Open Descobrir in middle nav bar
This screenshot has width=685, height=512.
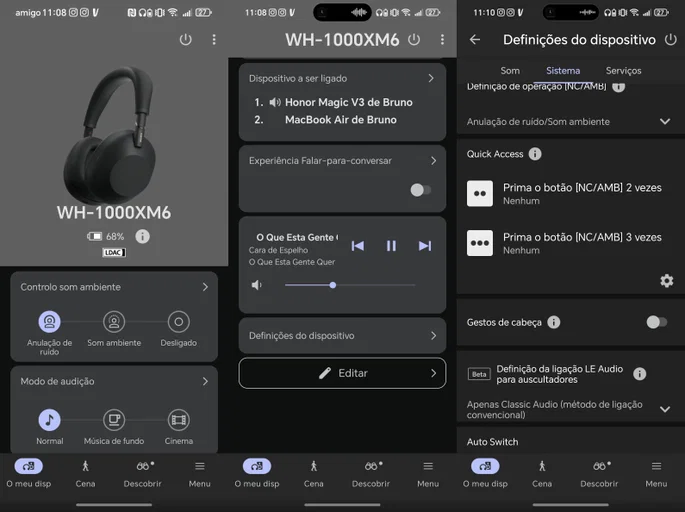point(371,474)
